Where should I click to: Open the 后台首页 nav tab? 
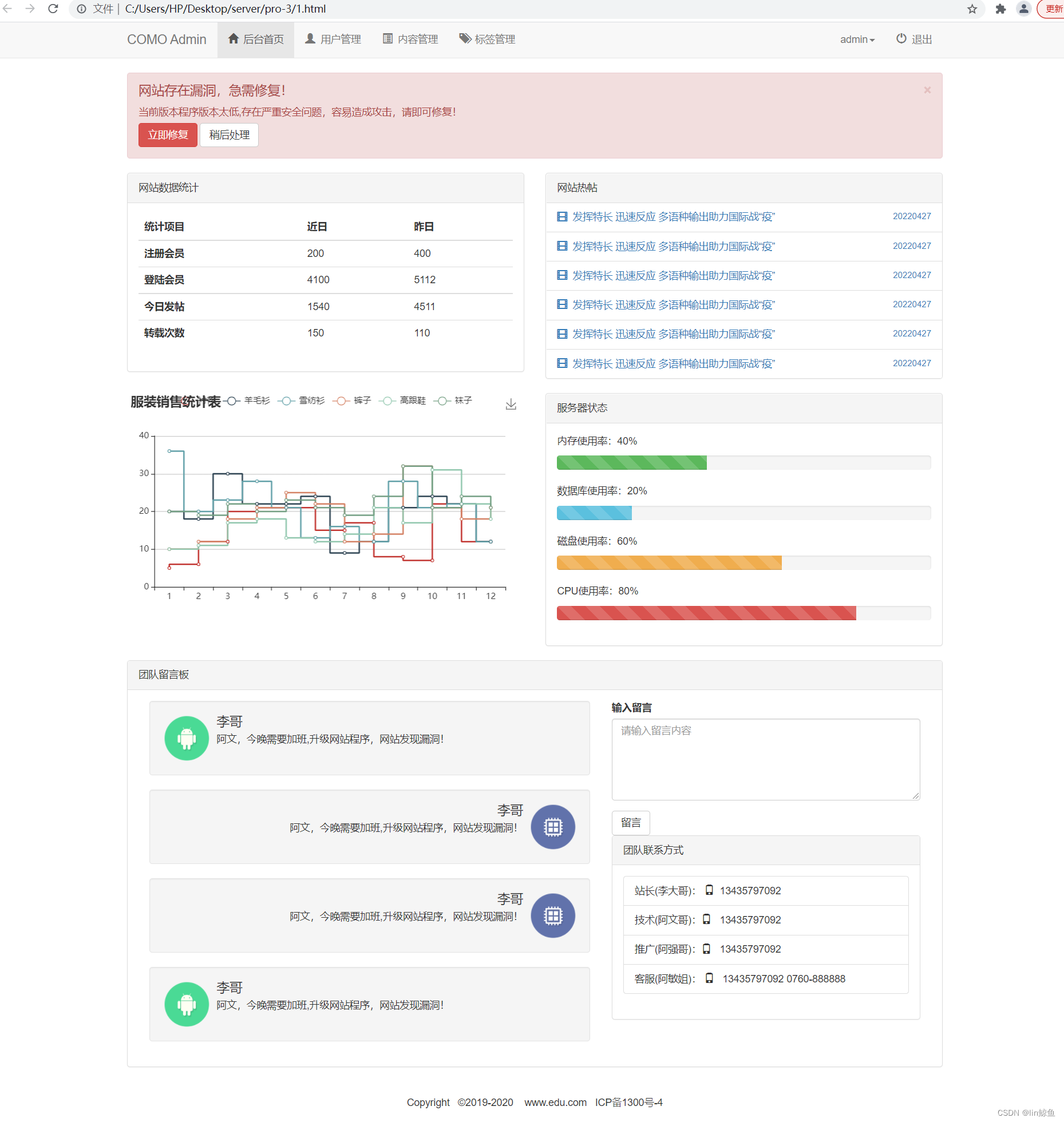(256, 39)
